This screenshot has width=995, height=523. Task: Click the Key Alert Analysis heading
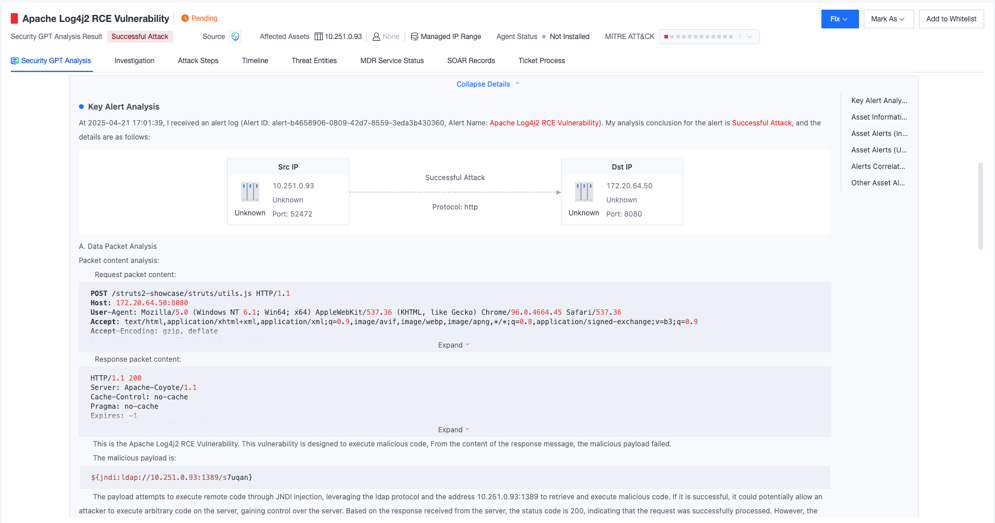[x=124, y=107]
